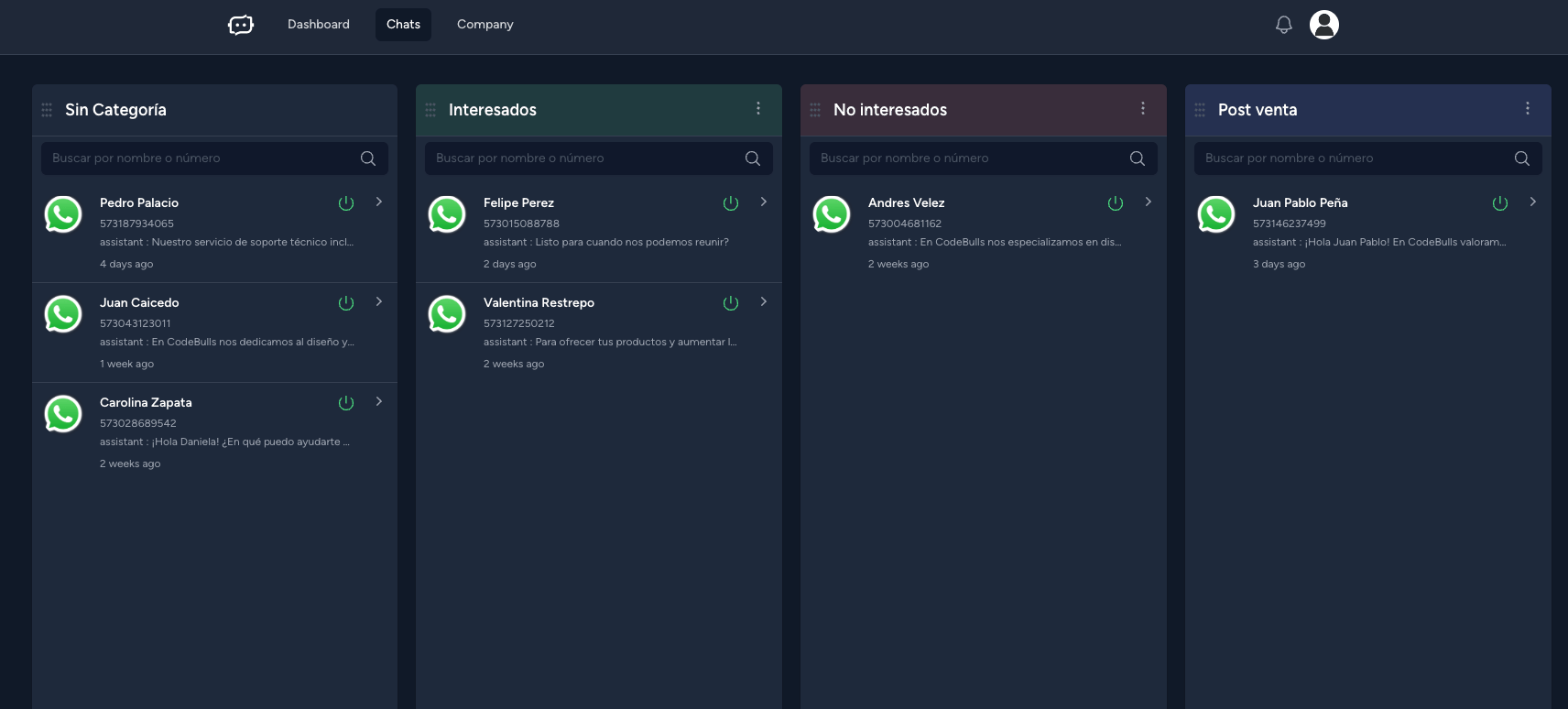The width and height of the screenshot is (1568, 709).
Task: Open Post venta column options menu
Action: click(x=1528, y=108)
